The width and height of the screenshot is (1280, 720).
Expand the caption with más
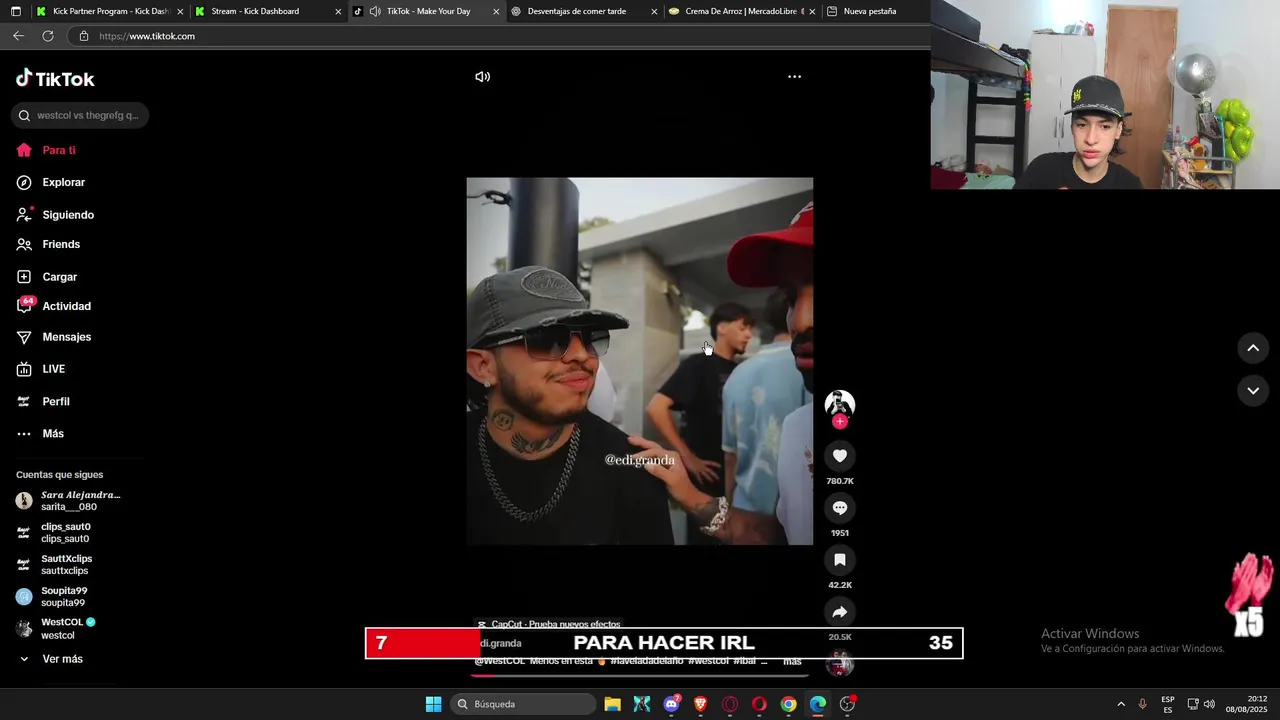[x=792, y=661]
